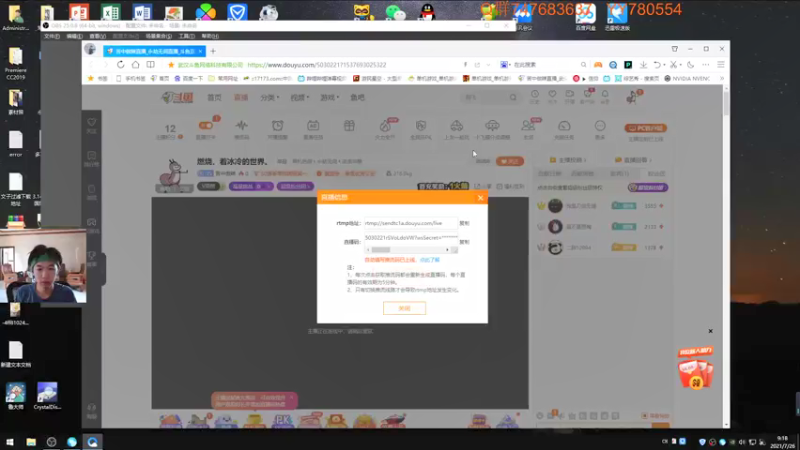Reload the Douyu page in browser

tap(120, 65)
